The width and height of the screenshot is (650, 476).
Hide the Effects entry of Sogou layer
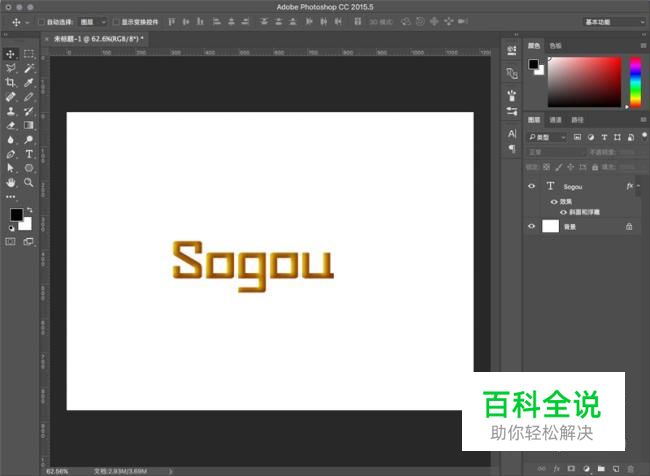(x=554, y=202)
